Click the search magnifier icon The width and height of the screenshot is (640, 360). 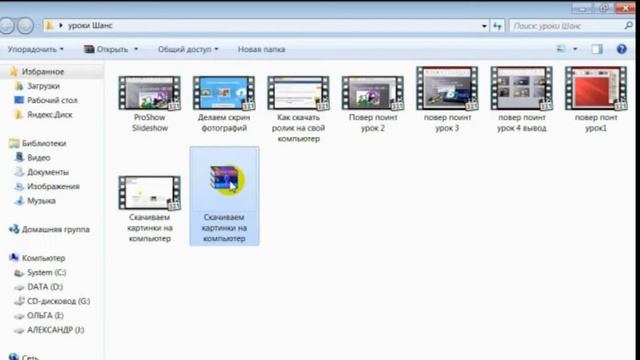coord(629,26)
